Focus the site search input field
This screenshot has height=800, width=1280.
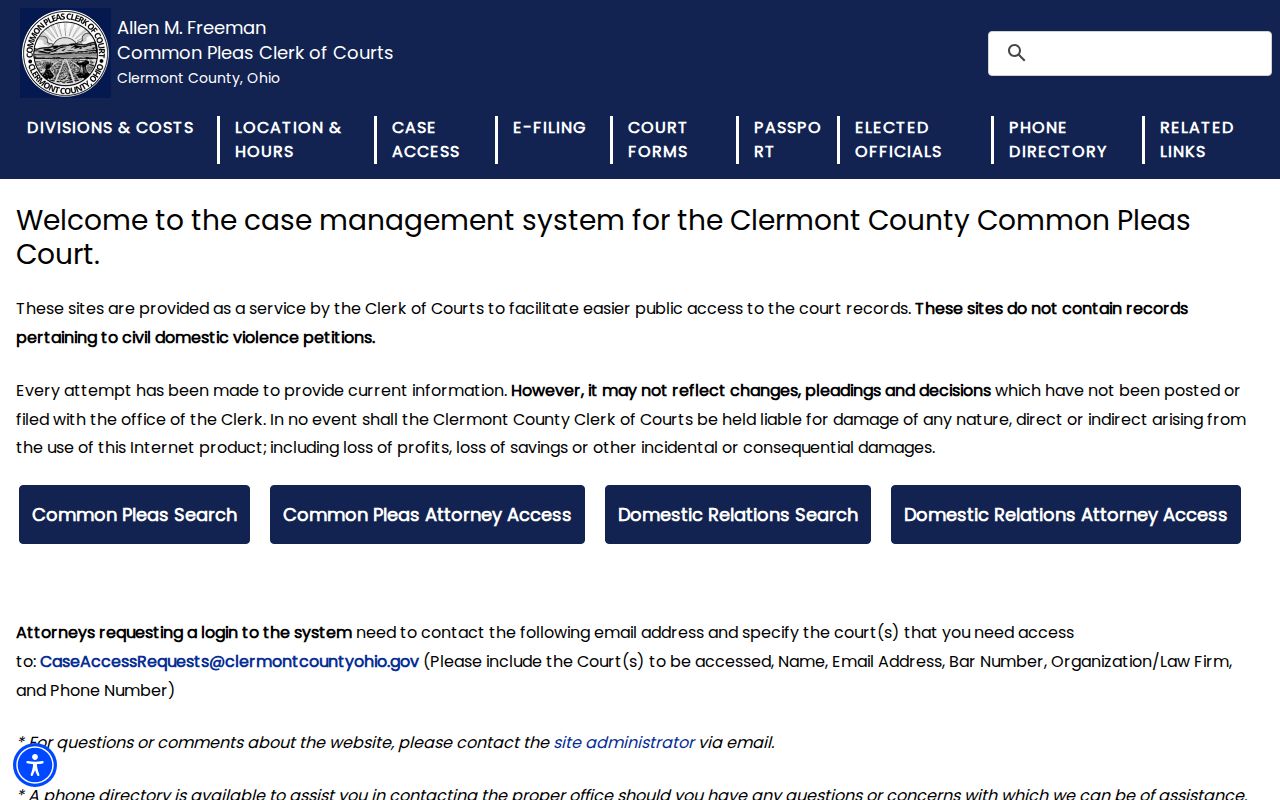pos(1130,53)
